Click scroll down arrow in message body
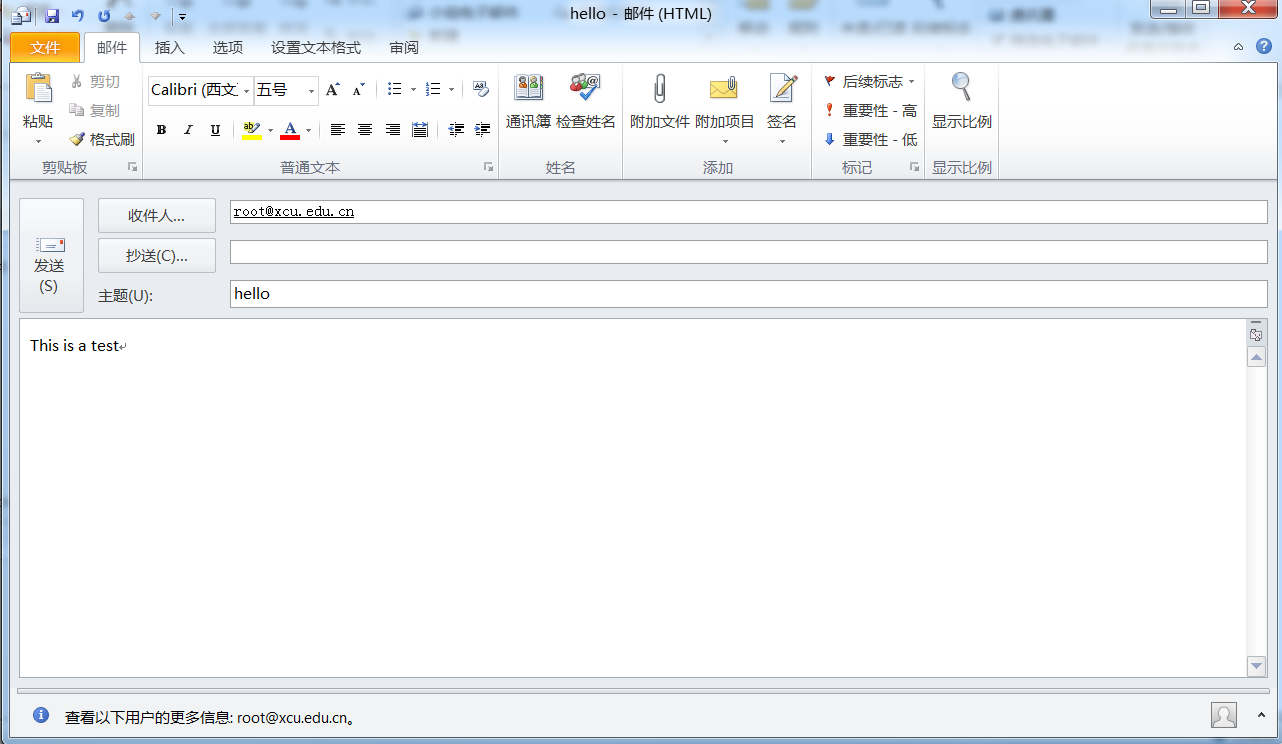 [x=1256, y=666]
